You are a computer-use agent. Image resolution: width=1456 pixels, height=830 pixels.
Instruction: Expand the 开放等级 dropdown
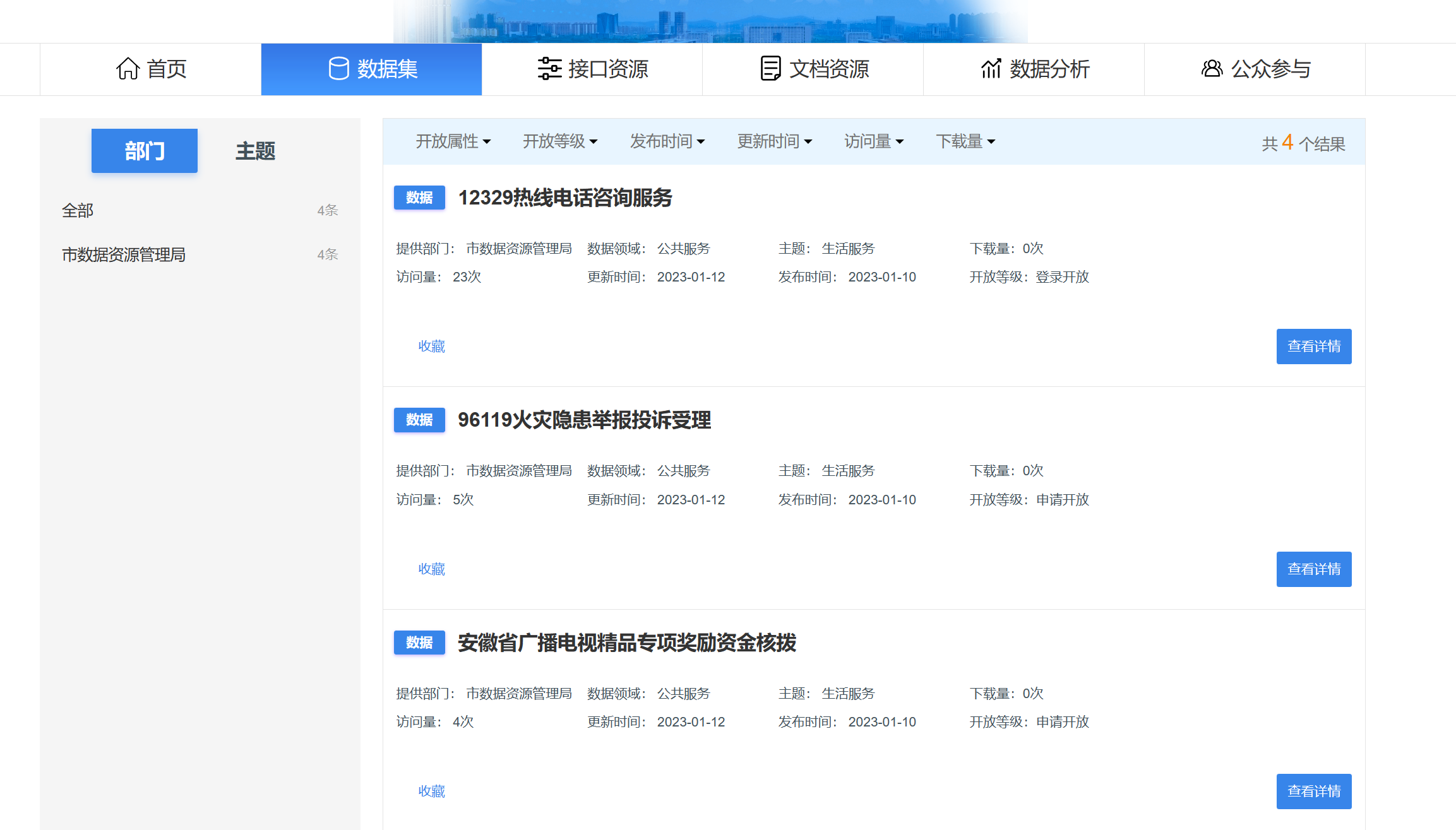point(560,141)
